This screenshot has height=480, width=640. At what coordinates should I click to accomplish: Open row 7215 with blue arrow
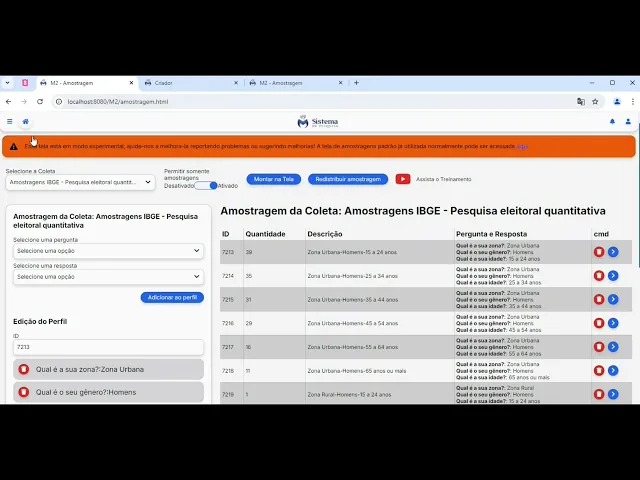pos(613,299)
